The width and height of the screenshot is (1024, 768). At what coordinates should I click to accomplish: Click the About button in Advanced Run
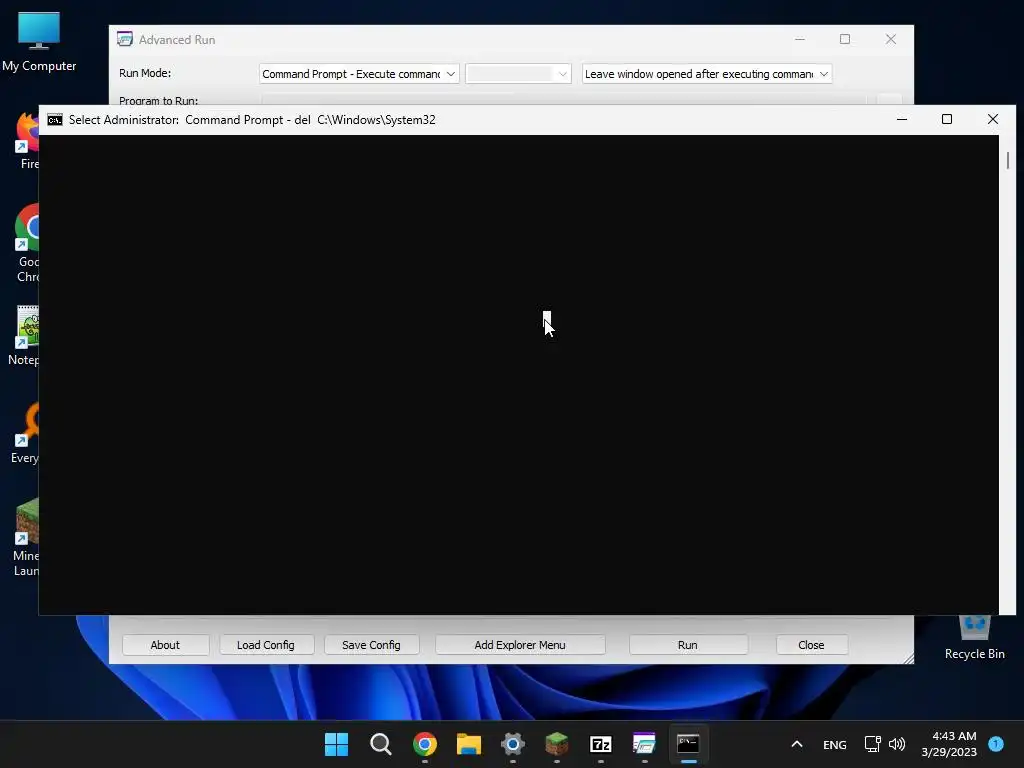pyautogui.click(x=165, y=645)
